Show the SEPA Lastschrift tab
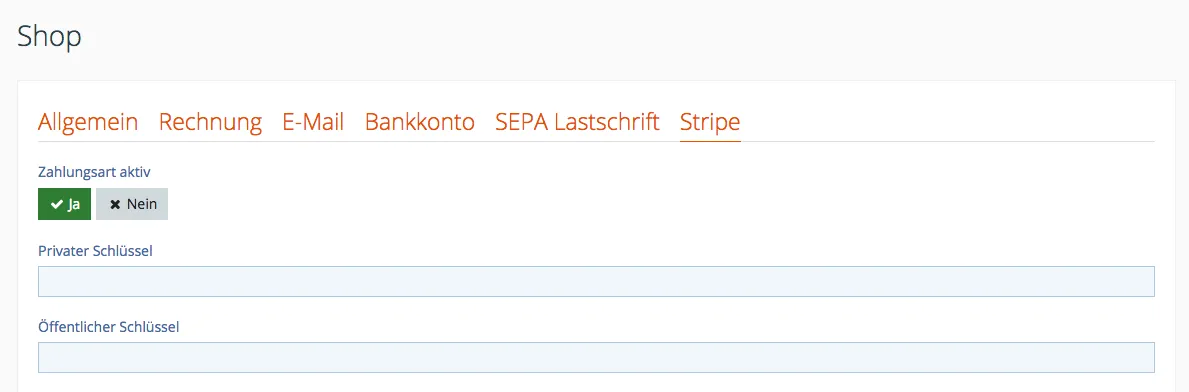Viewport: 1189px width, 392px height. [x=577, y=122]
